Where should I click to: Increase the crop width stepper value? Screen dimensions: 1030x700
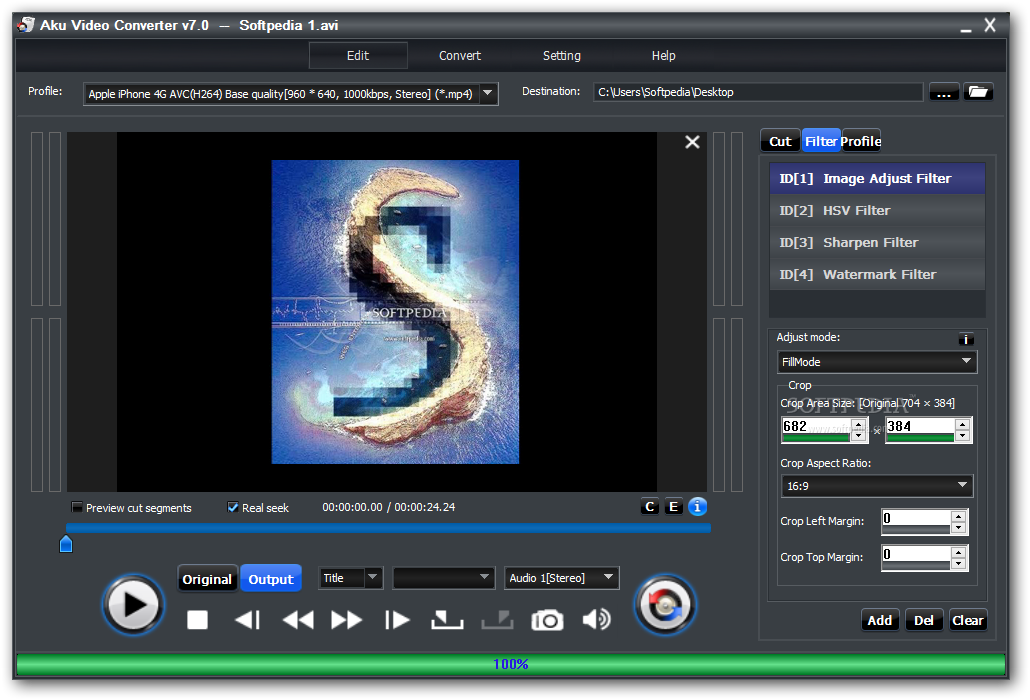(859, 425)
